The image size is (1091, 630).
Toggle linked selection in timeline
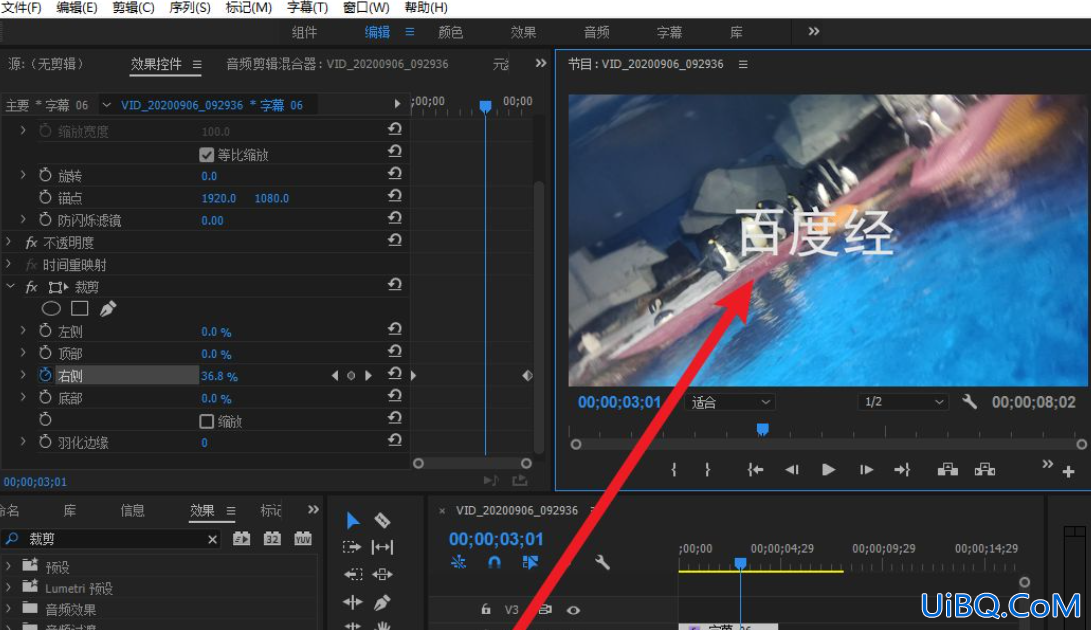pyautogui.click(x=529, y=562)
